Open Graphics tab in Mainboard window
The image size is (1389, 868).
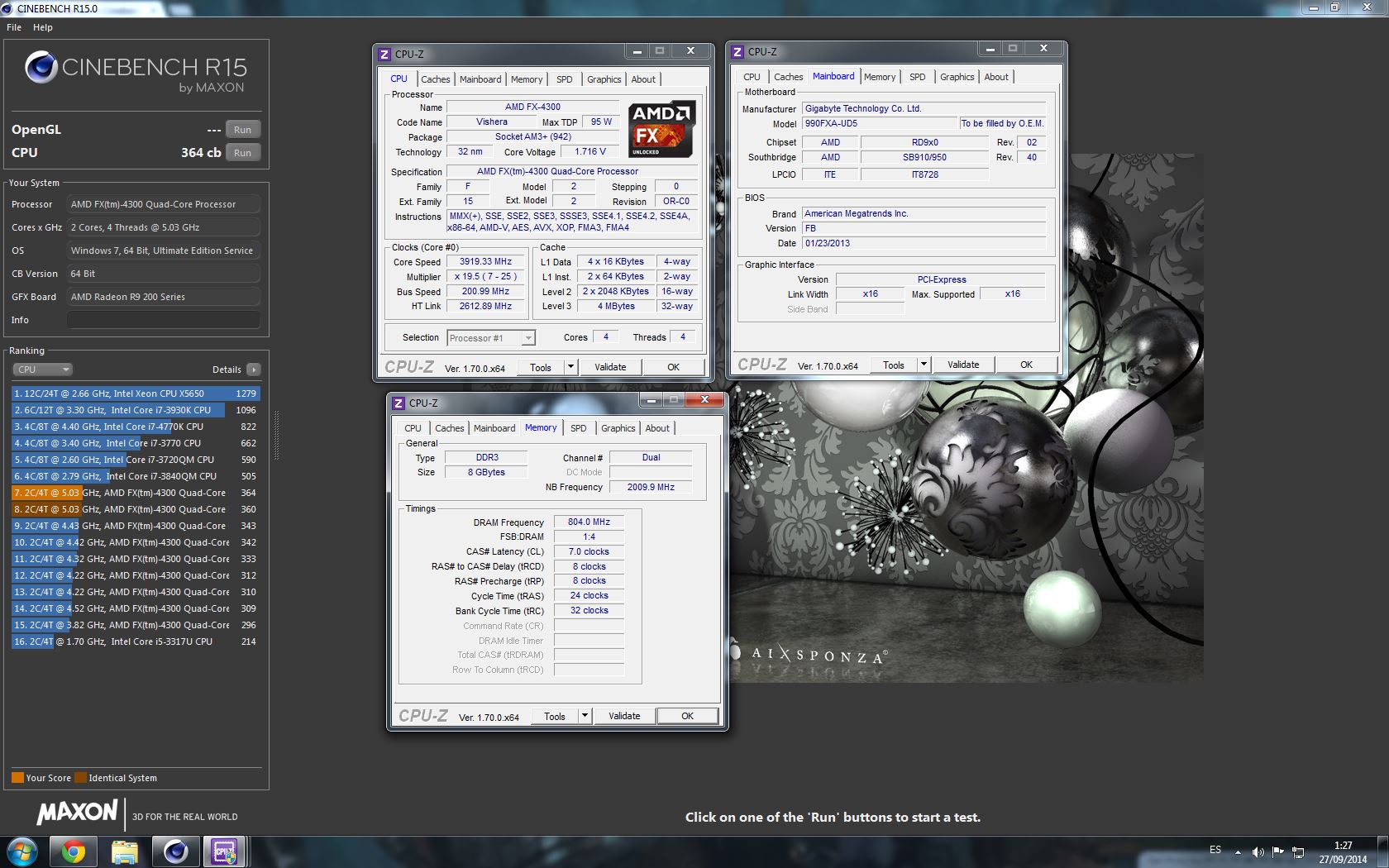coord(957,77)
